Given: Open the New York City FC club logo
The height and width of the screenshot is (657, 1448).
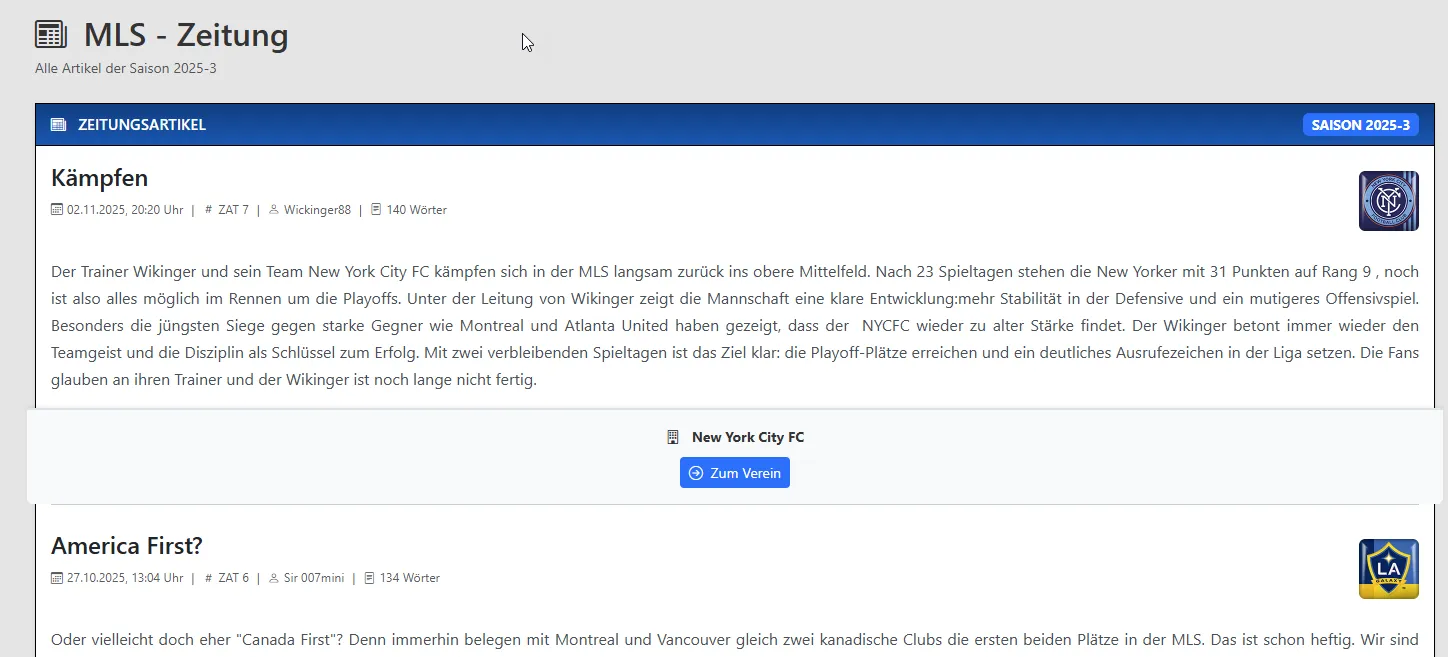Looking at the screenshot, I should point(1388,201).
